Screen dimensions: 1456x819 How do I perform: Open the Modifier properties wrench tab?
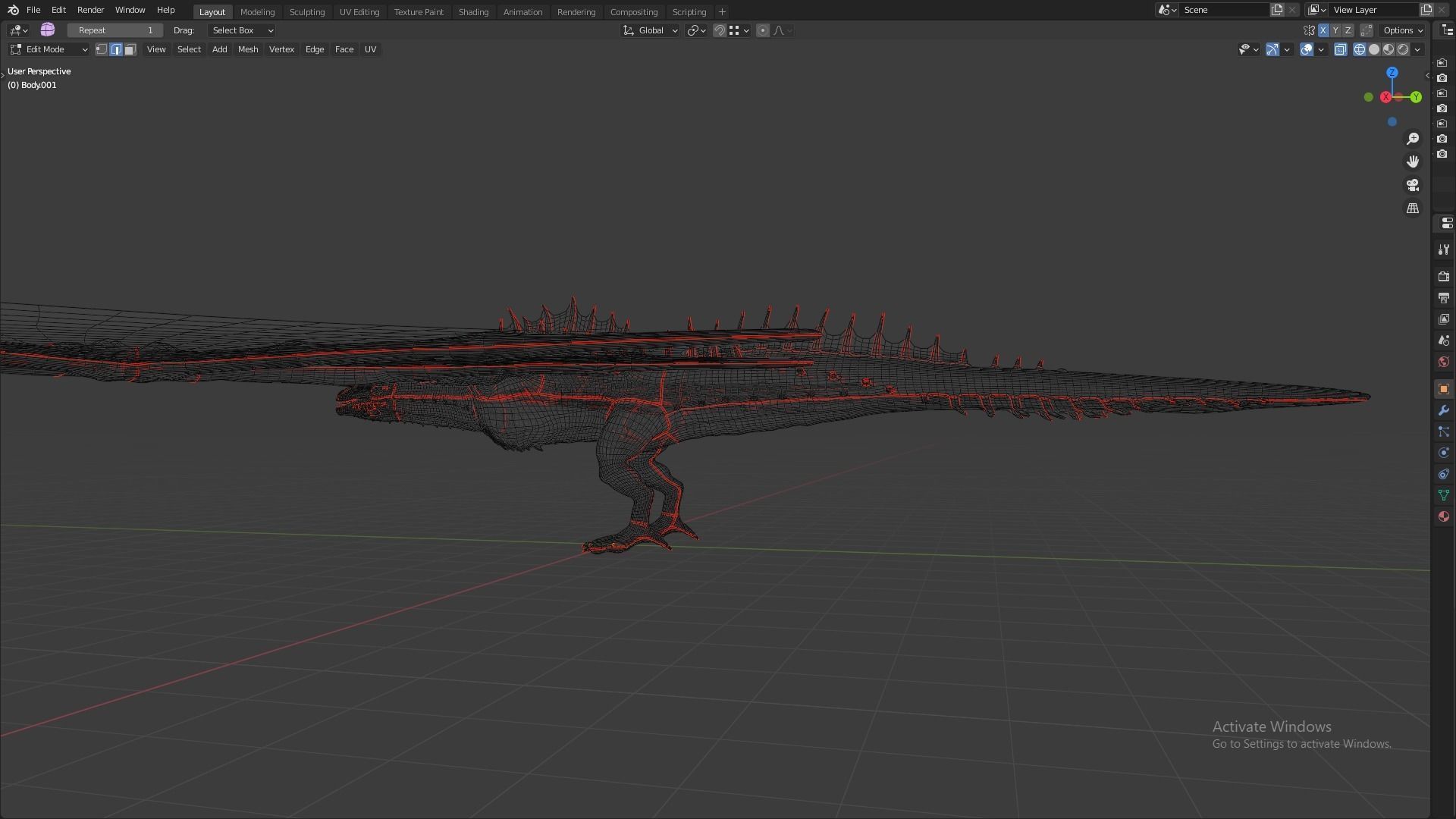1444,410
